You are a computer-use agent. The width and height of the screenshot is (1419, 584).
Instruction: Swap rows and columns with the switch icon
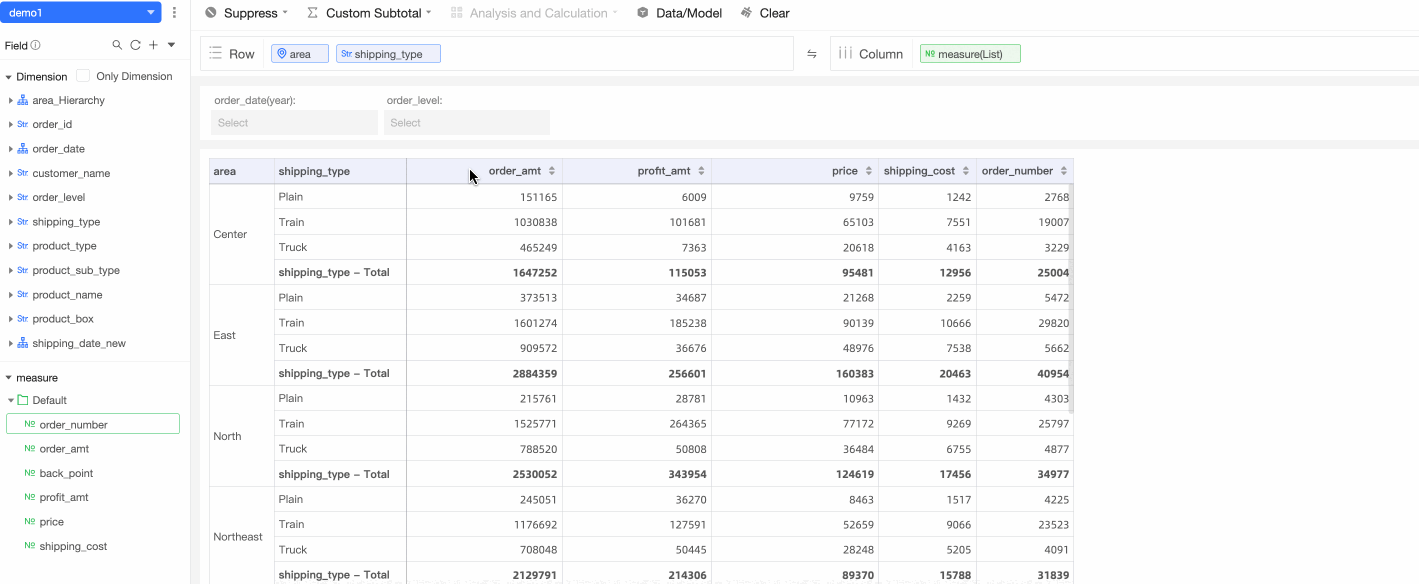[x=812, y=54]
